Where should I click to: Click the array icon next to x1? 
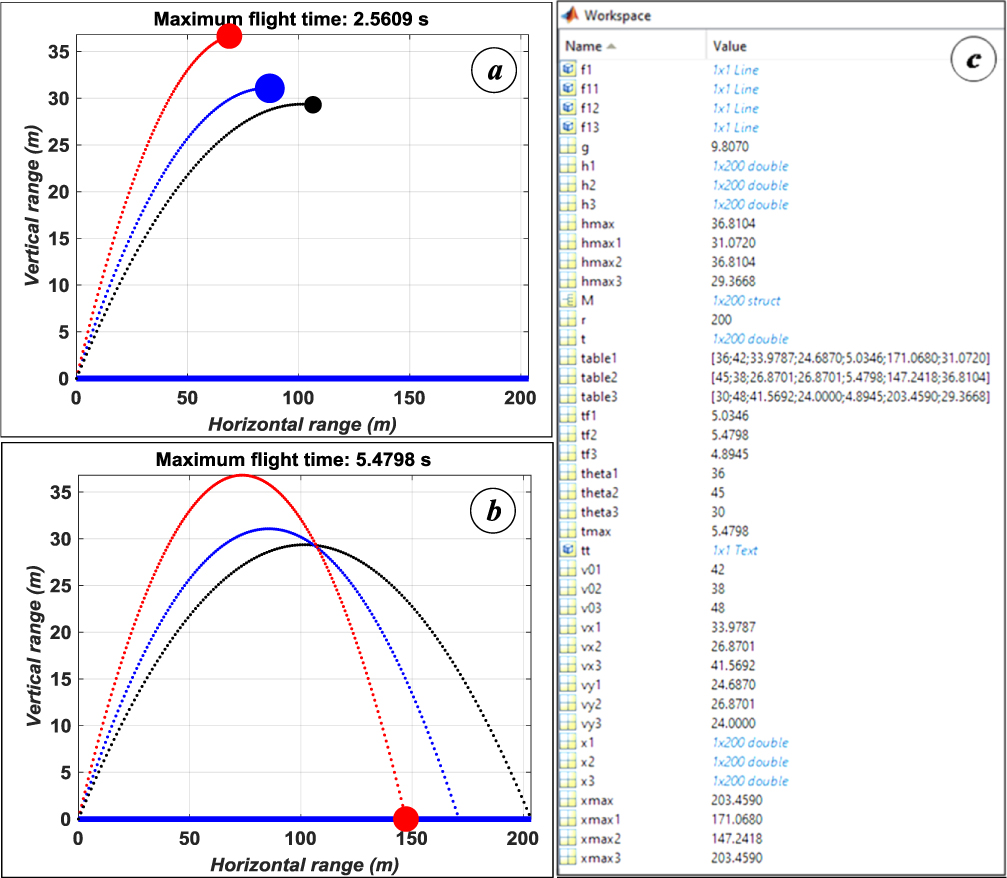568,742
